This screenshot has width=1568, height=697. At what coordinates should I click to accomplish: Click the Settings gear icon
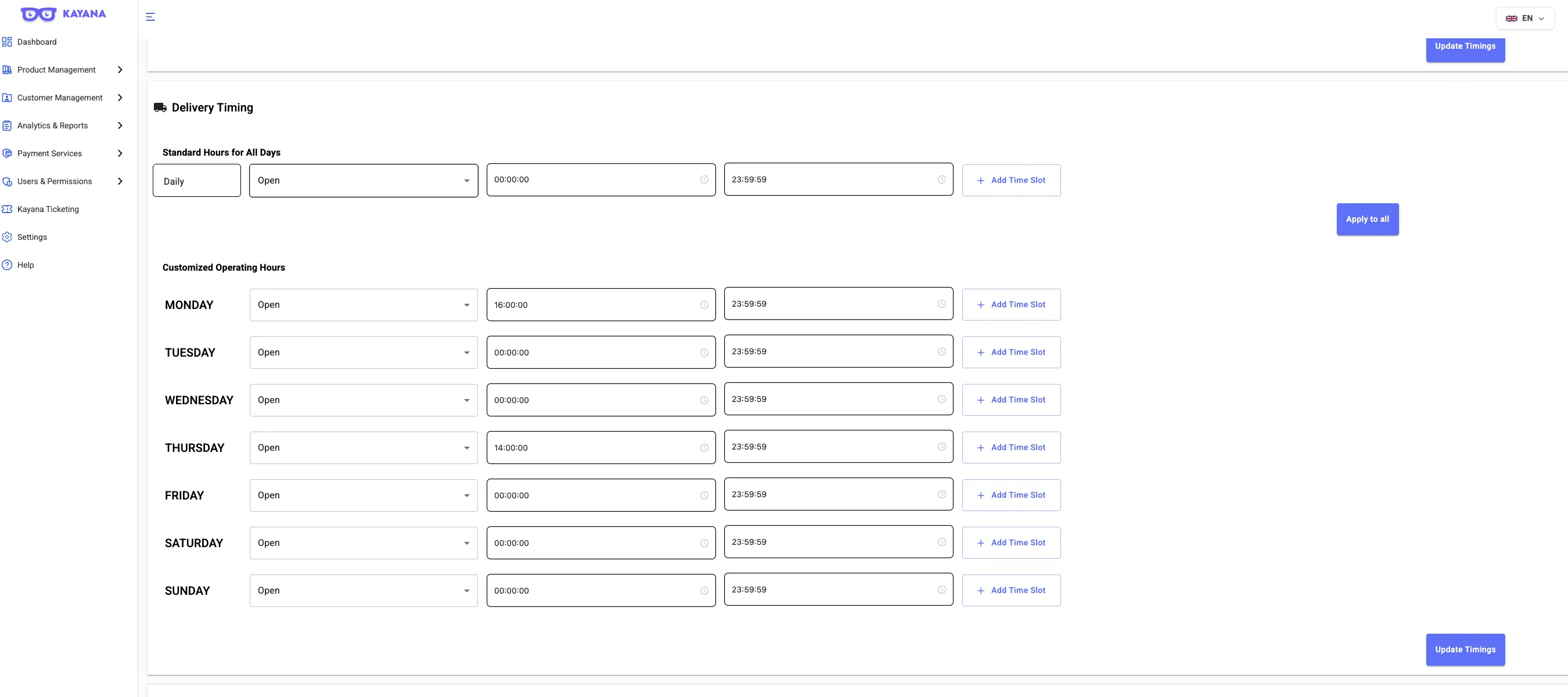(8, 238)
